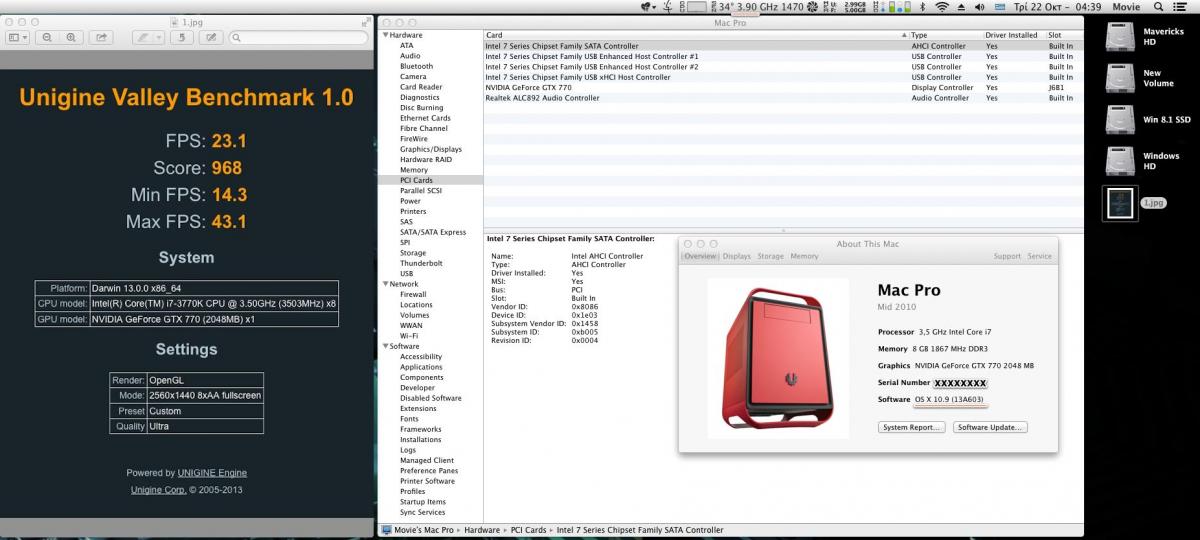Zoom out in Preview toolbar
1200x540 pixels.
pyautogui.click(x=47, y=37)
